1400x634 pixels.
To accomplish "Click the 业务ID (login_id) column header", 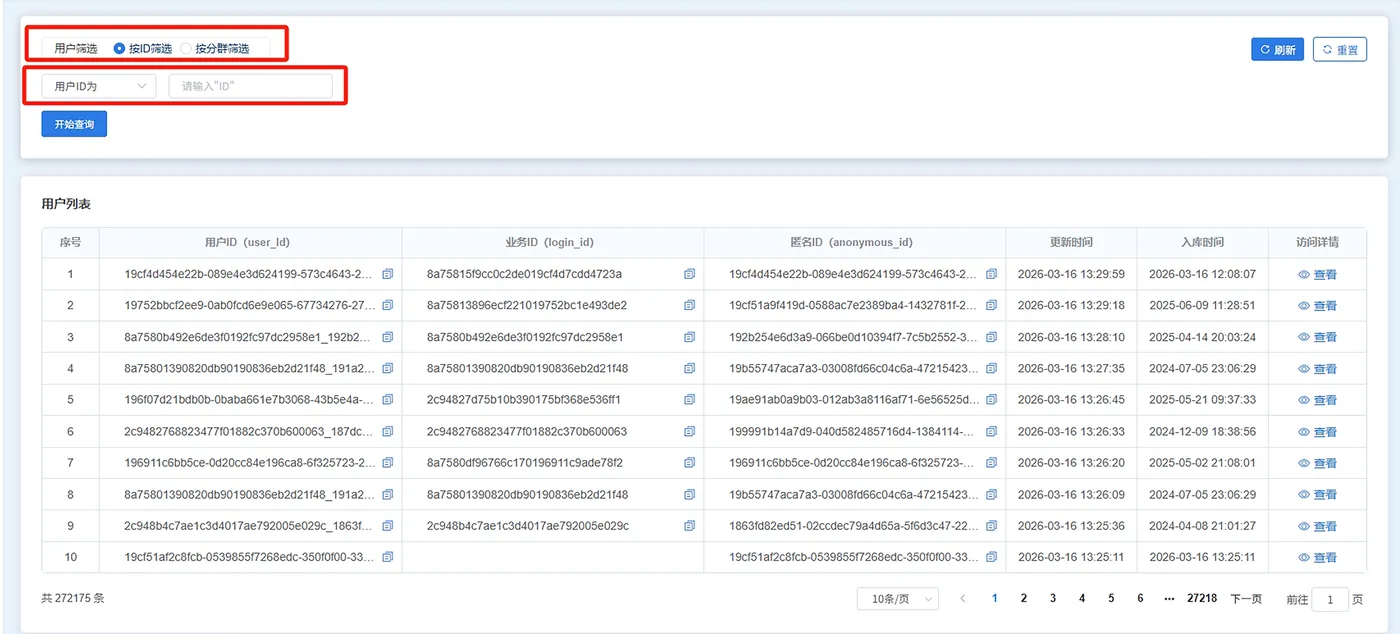I will point(552,242).
